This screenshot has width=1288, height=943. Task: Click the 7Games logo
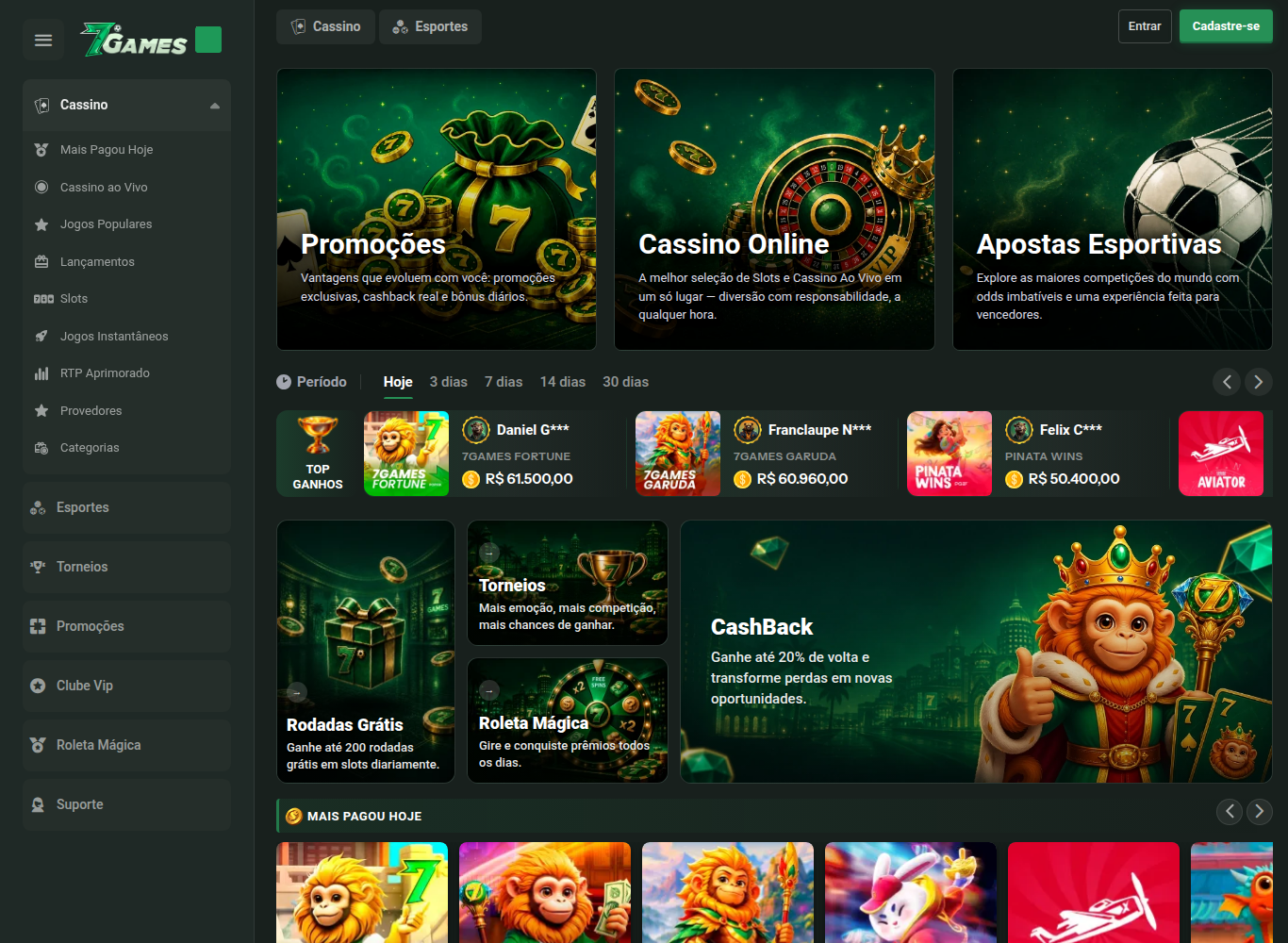pyautogui.click(x=134, y=40)
